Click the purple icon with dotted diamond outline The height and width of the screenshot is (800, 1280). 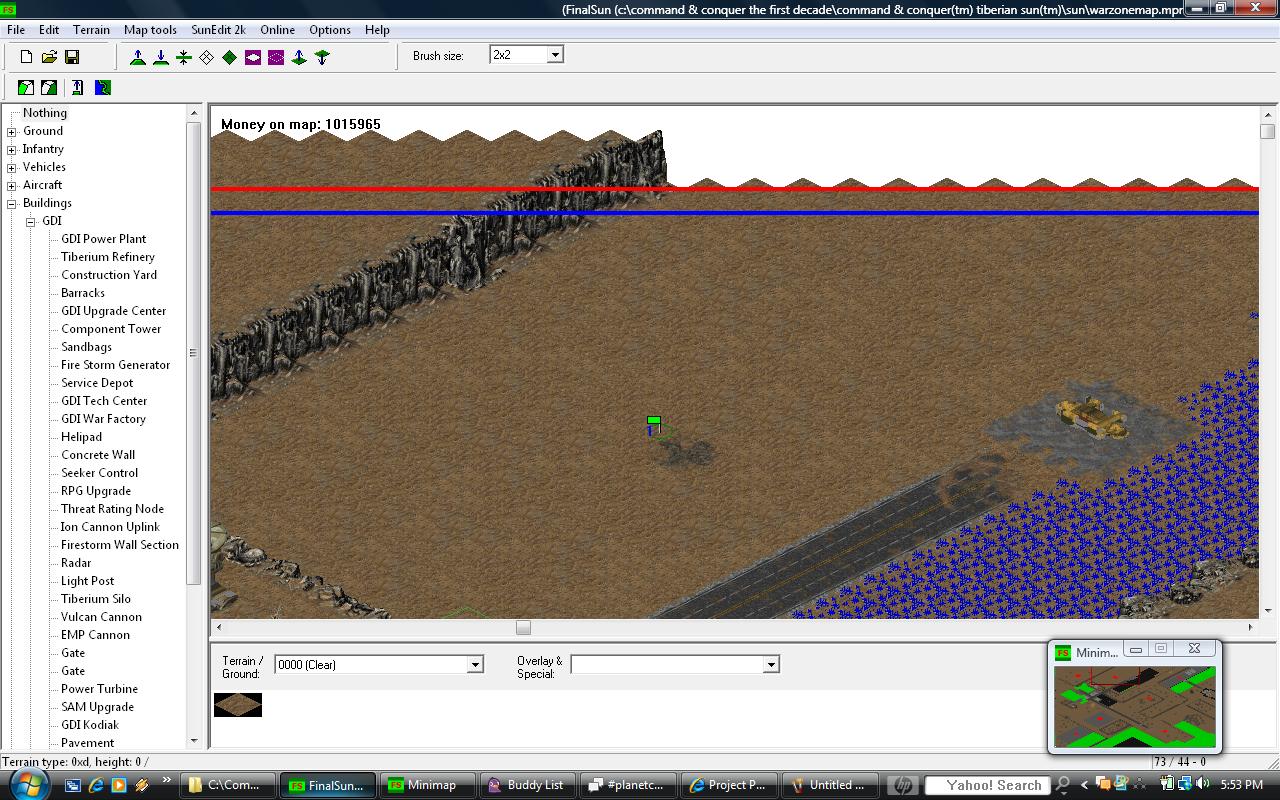click(276, 57)
